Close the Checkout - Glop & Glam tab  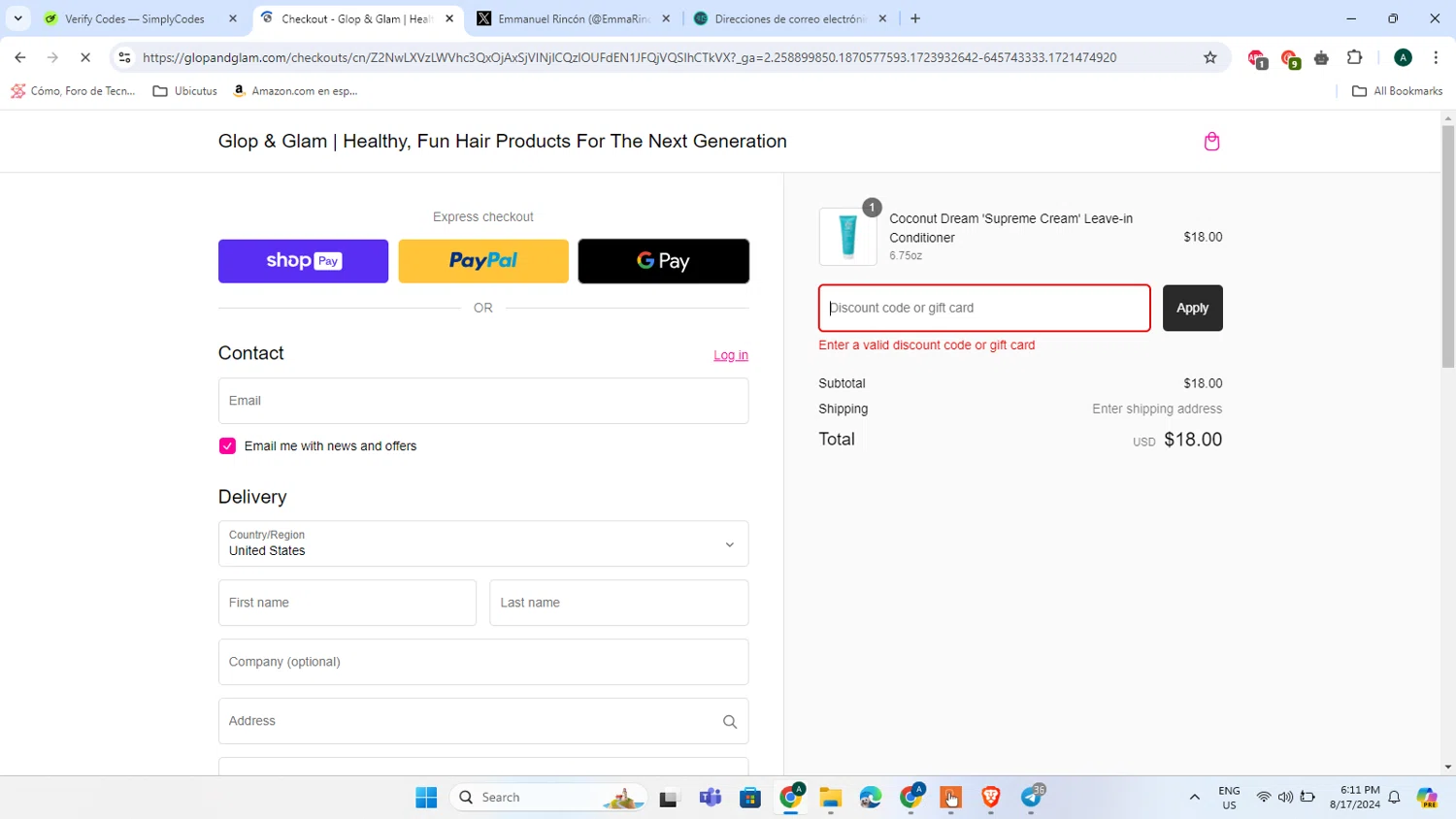(x=449, y=18)
